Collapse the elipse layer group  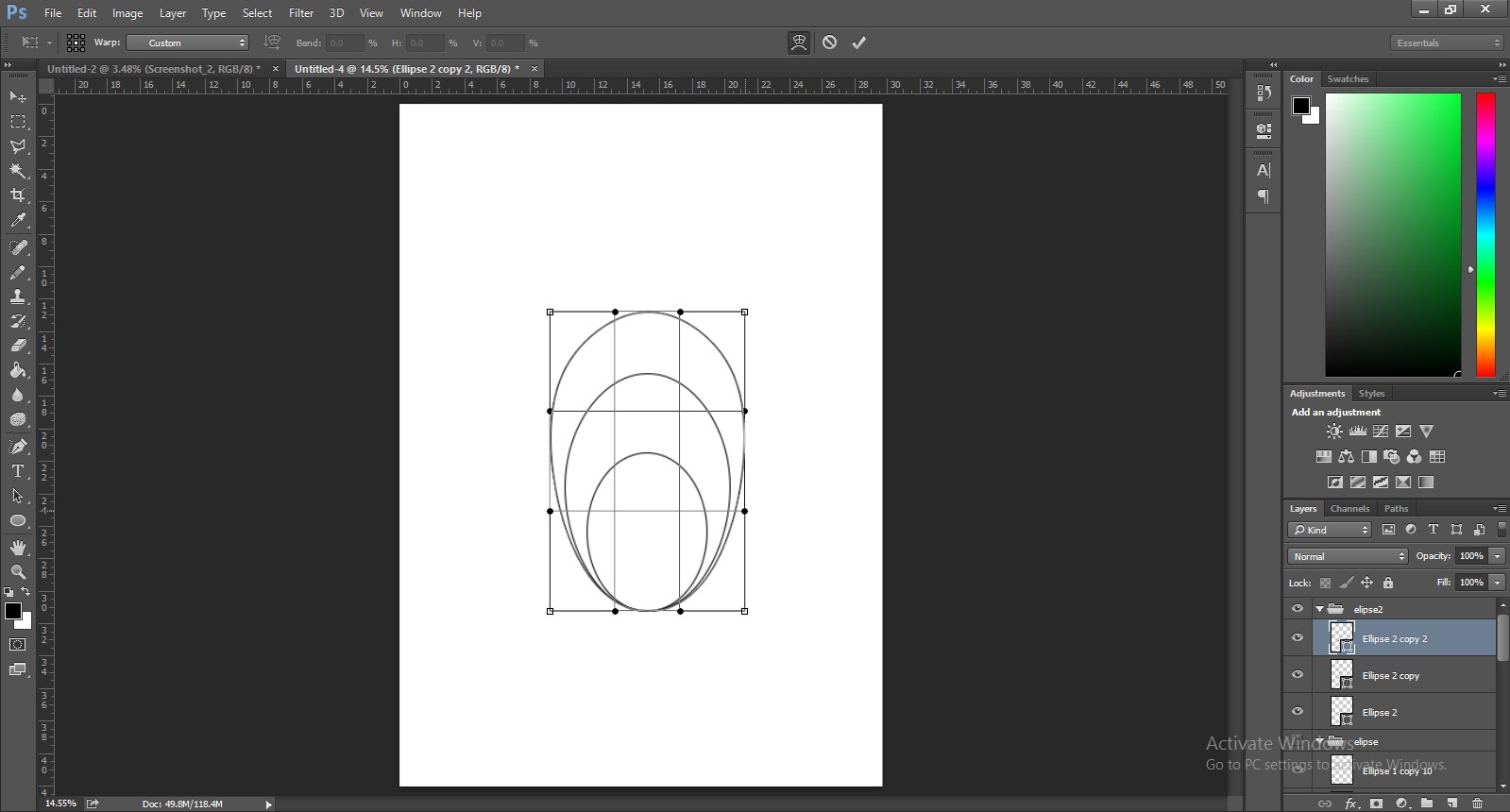tap(1319, 741)
